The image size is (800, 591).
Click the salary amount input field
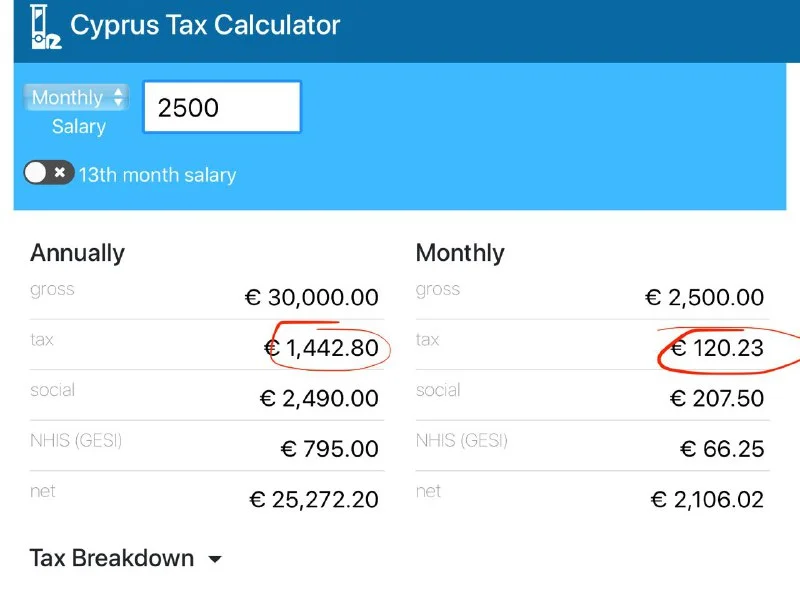coord(222,108)
